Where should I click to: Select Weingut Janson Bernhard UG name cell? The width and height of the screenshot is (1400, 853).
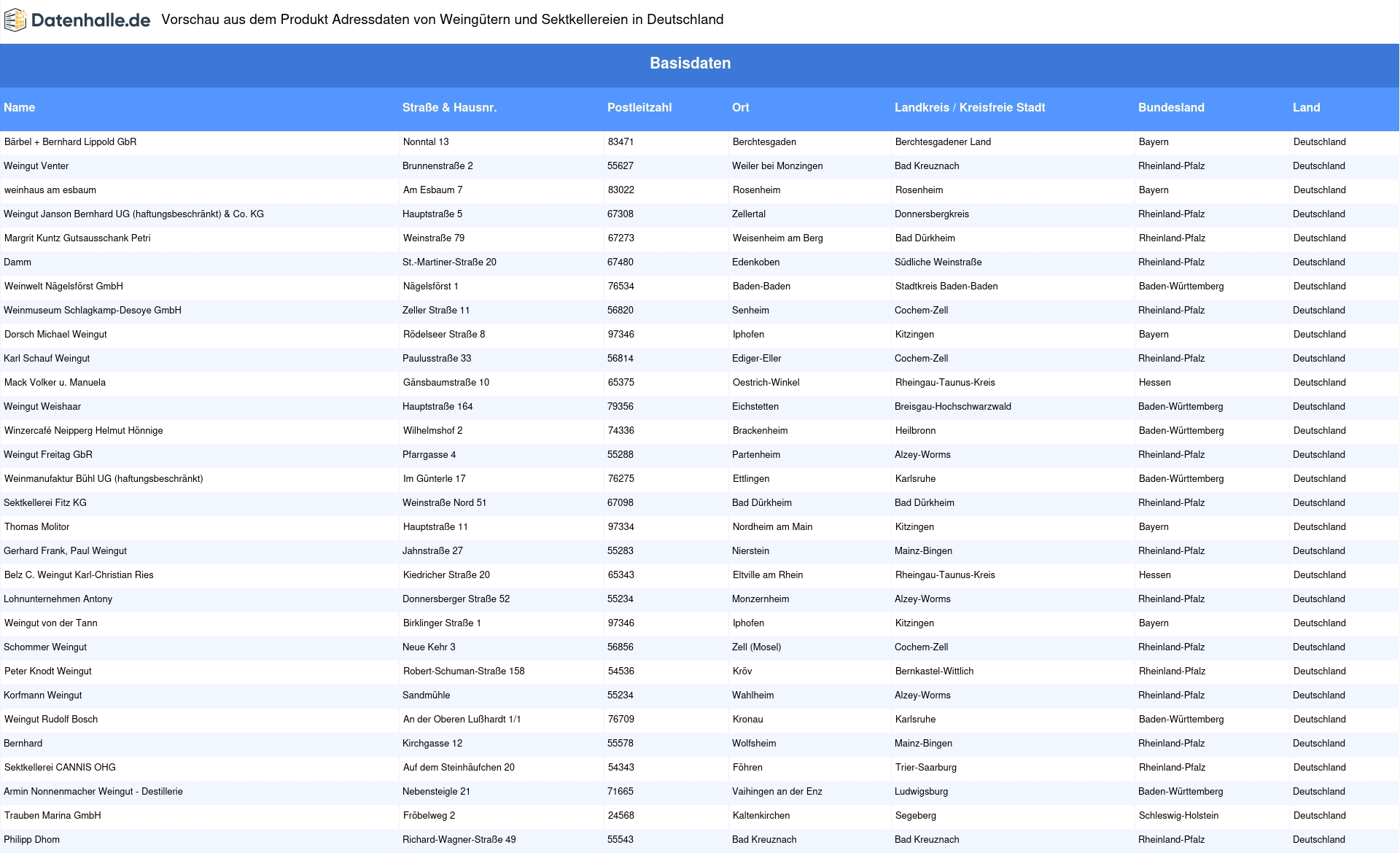134,214
